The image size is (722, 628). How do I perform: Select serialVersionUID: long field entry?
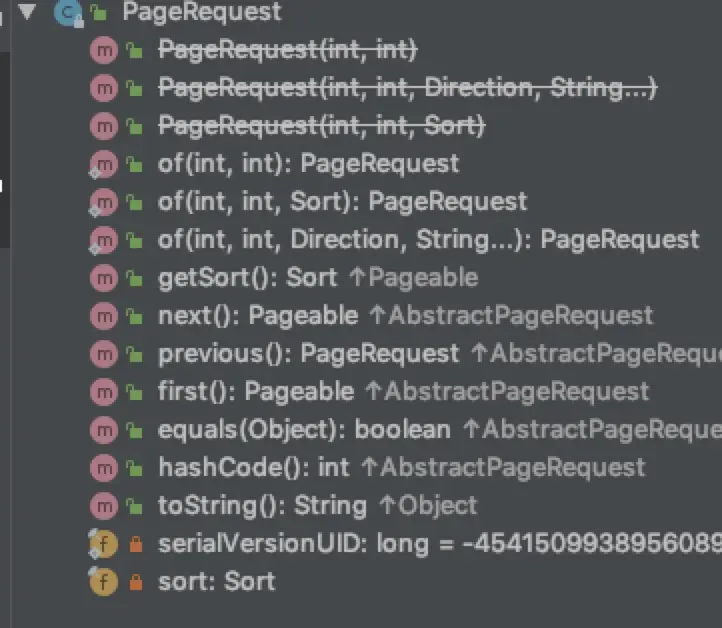440,544
